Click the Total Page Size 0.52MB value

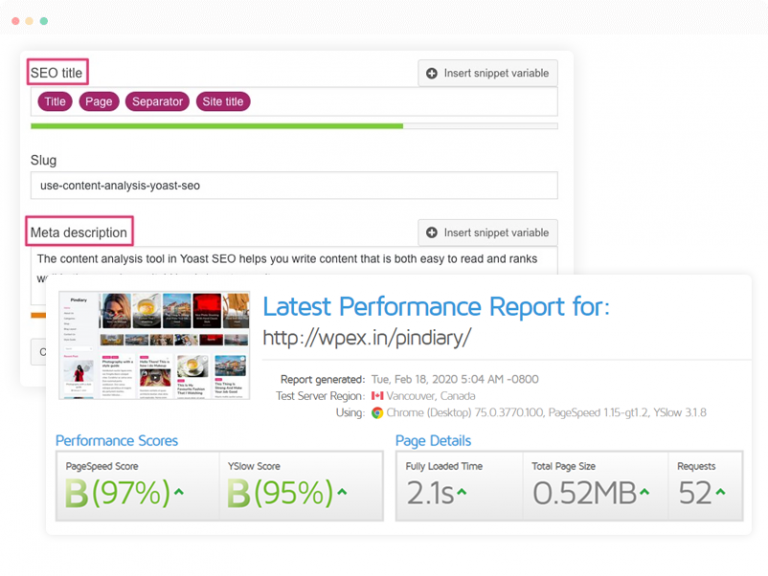[x=585, y=493]
